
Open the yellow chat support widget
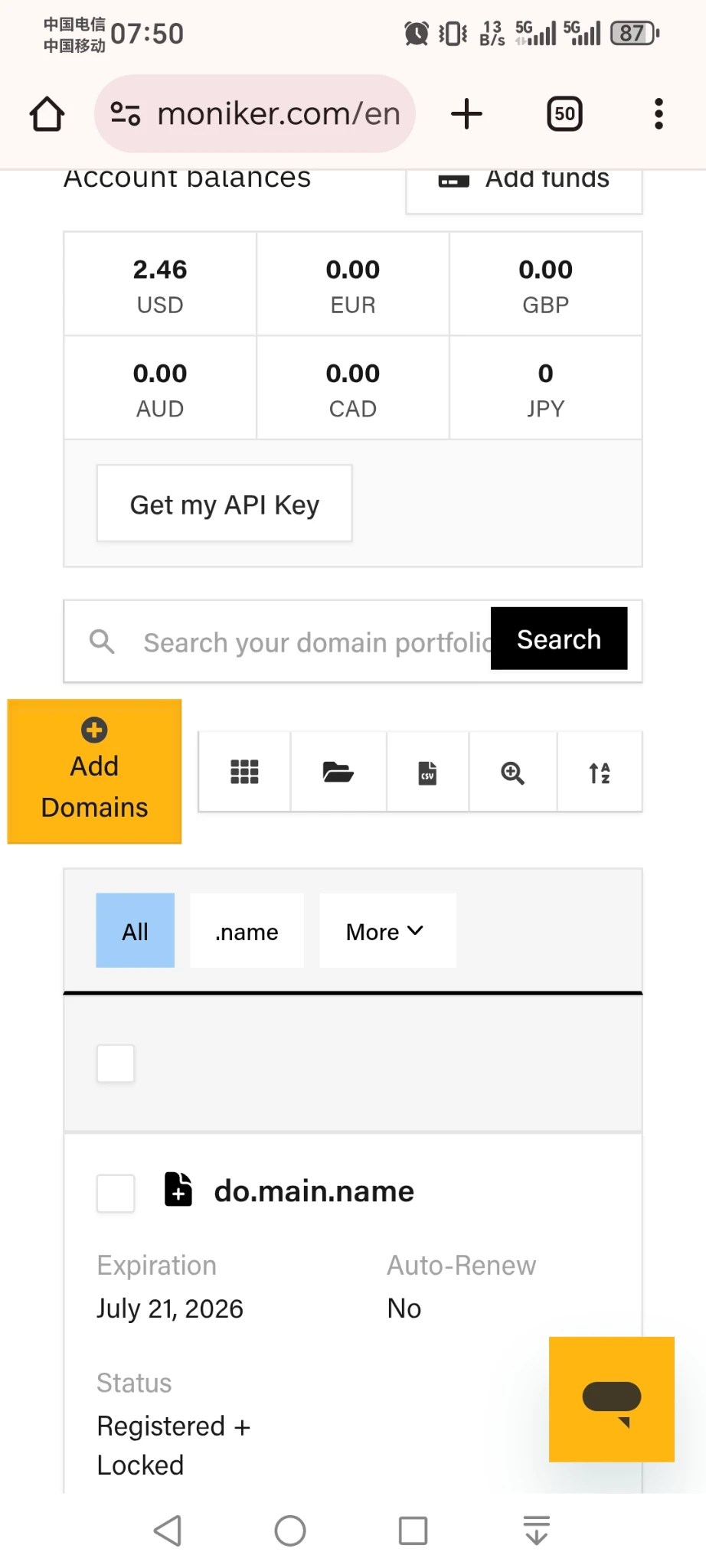click(611, 1399)
